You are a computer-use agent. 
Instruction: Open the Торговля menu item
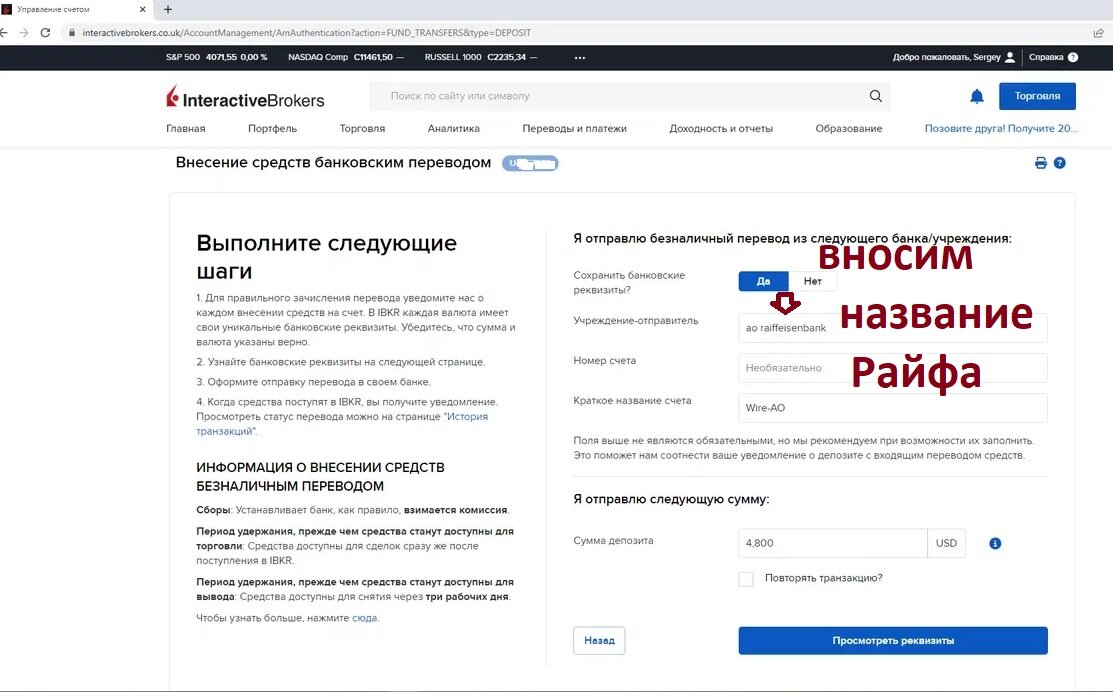point(362,128)
